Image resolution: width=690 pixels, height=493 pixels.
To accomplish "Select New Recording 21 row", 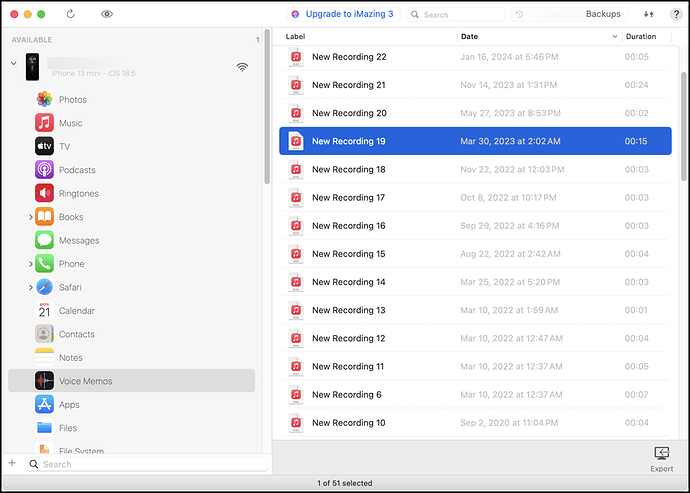I will pos(475,85).
